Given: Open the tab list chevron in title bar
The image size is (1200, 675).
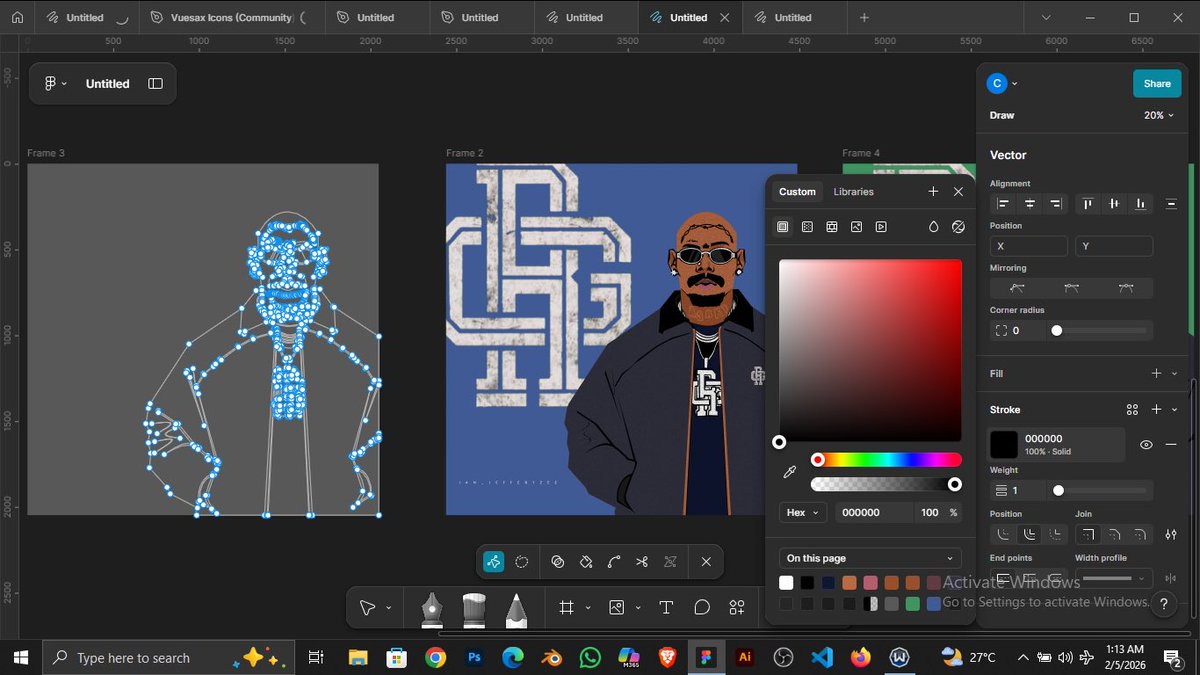Looking at the screenshot, I should [x=1046, y=17].
